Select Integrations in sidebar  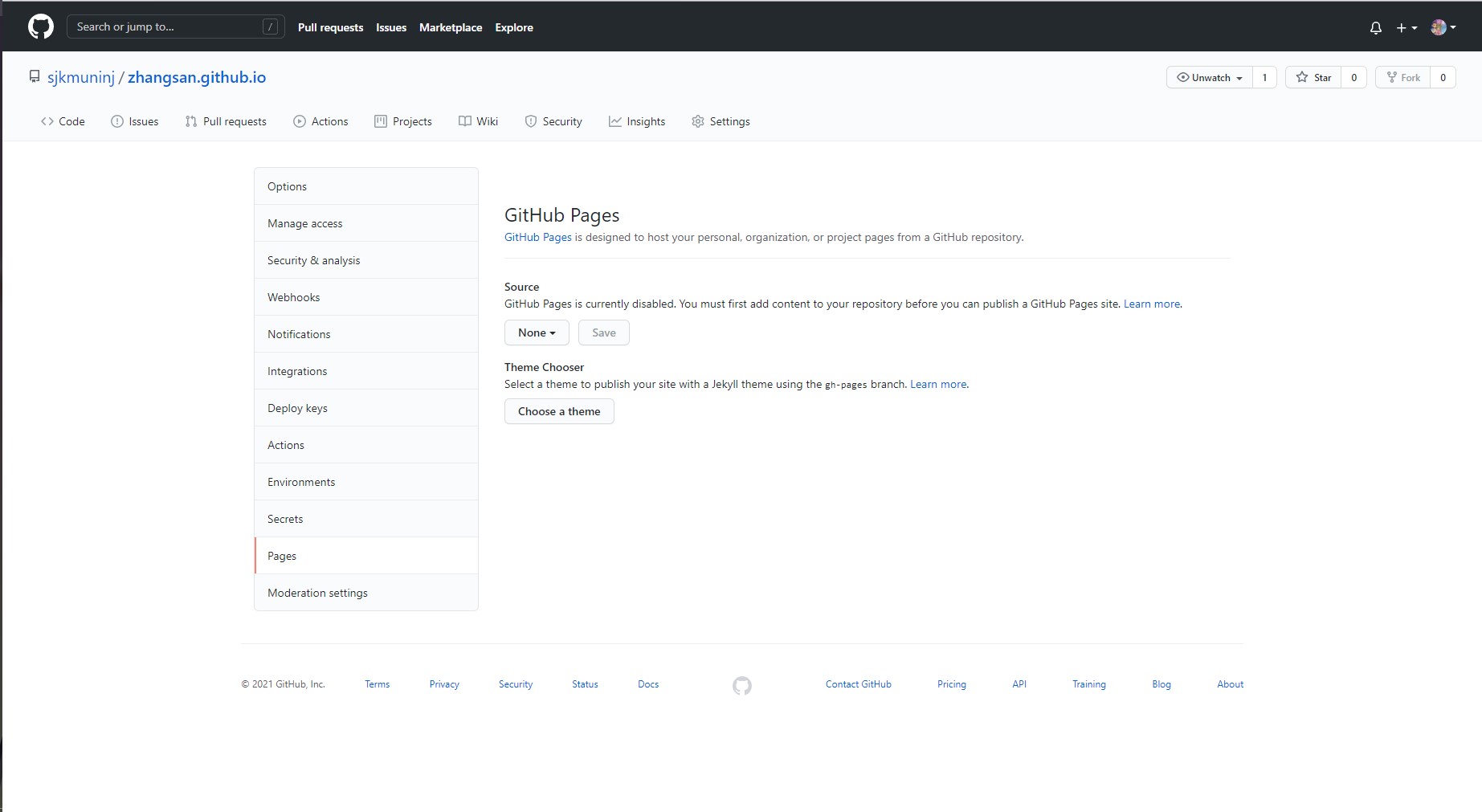pos(366,371)
